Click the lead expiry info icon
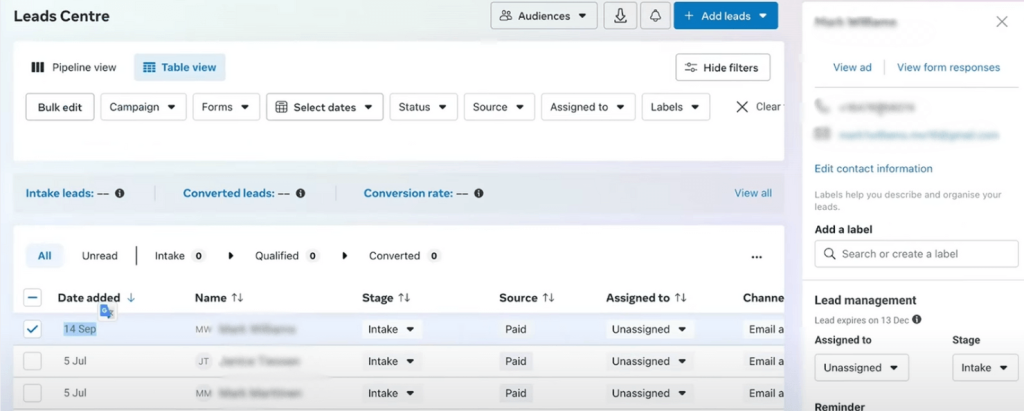The width and height of the screenshot is (1024, 411). pyautogui.click(x=916, y=320)
